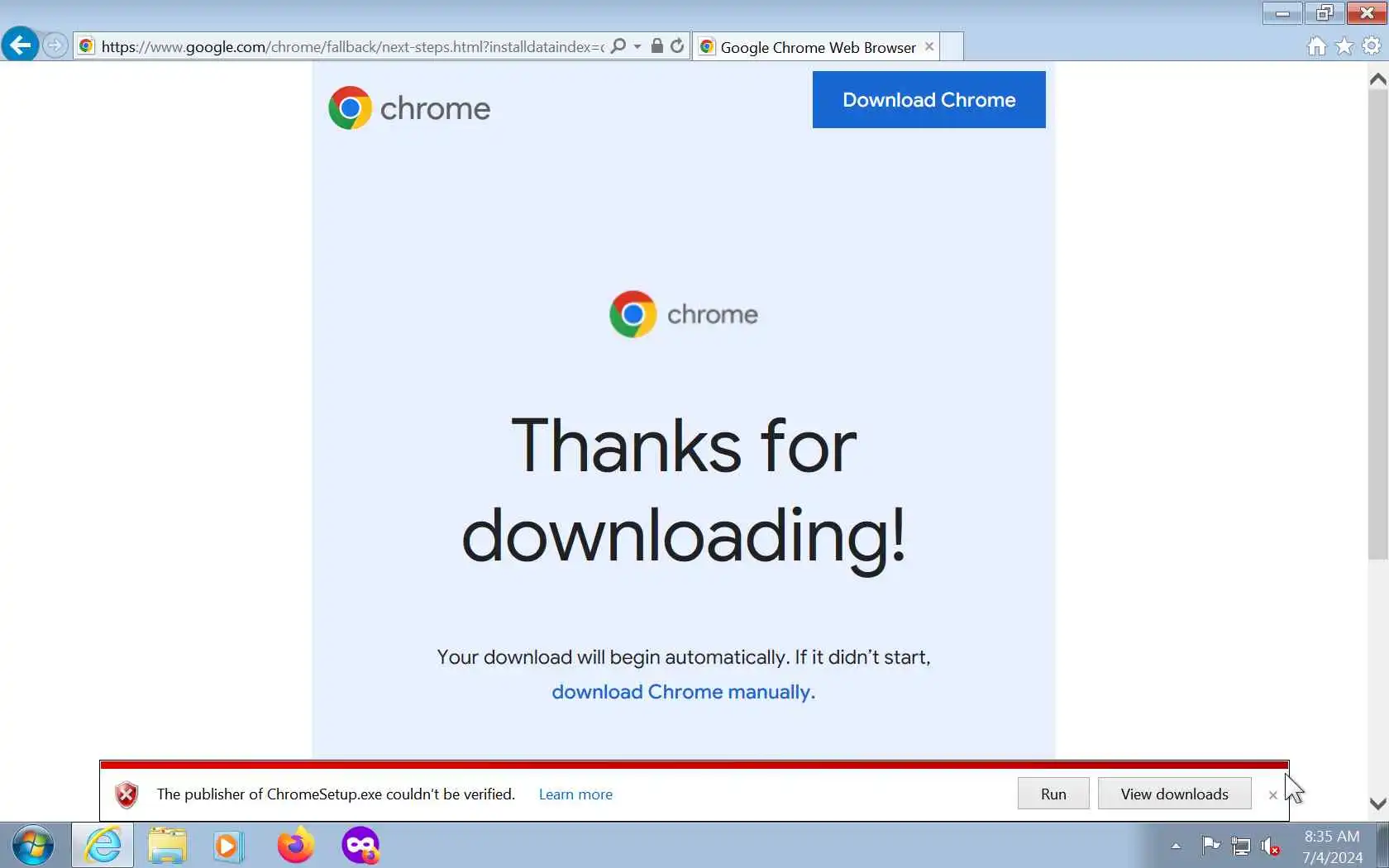Click the Home icon
Image resolution: width=1389 pixels, height=868 pixels.
coord(1317,46)
